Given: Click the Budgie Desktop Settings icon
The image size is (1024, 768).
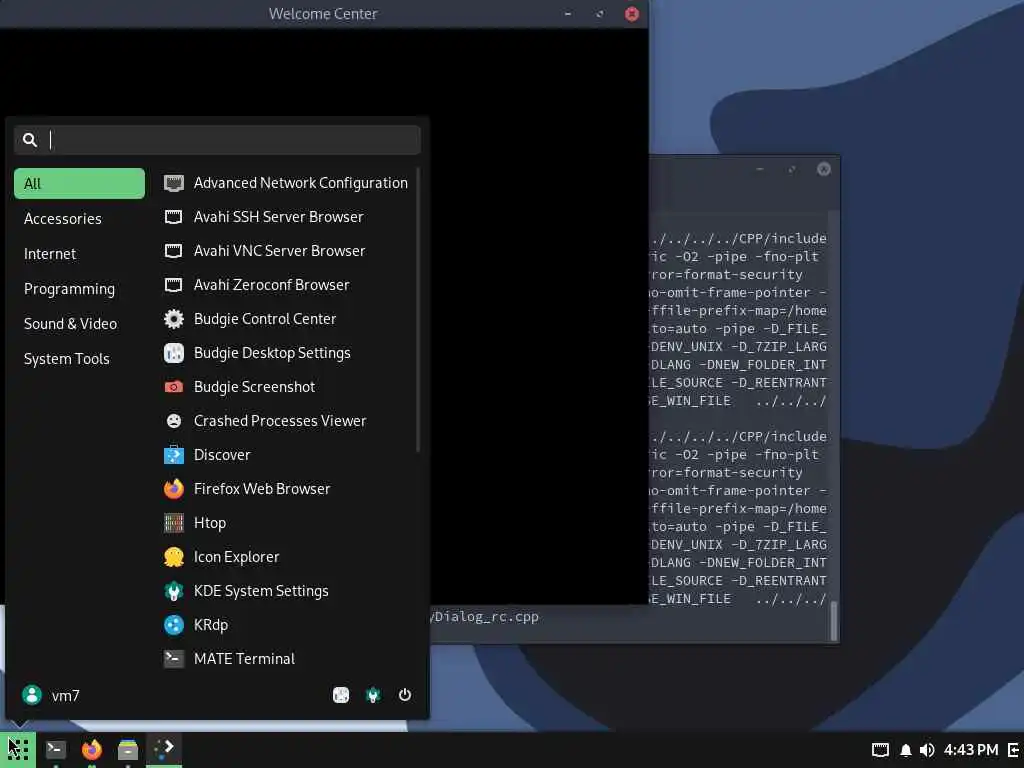Looking at the screenshot, I should click(x=174, y=353).
